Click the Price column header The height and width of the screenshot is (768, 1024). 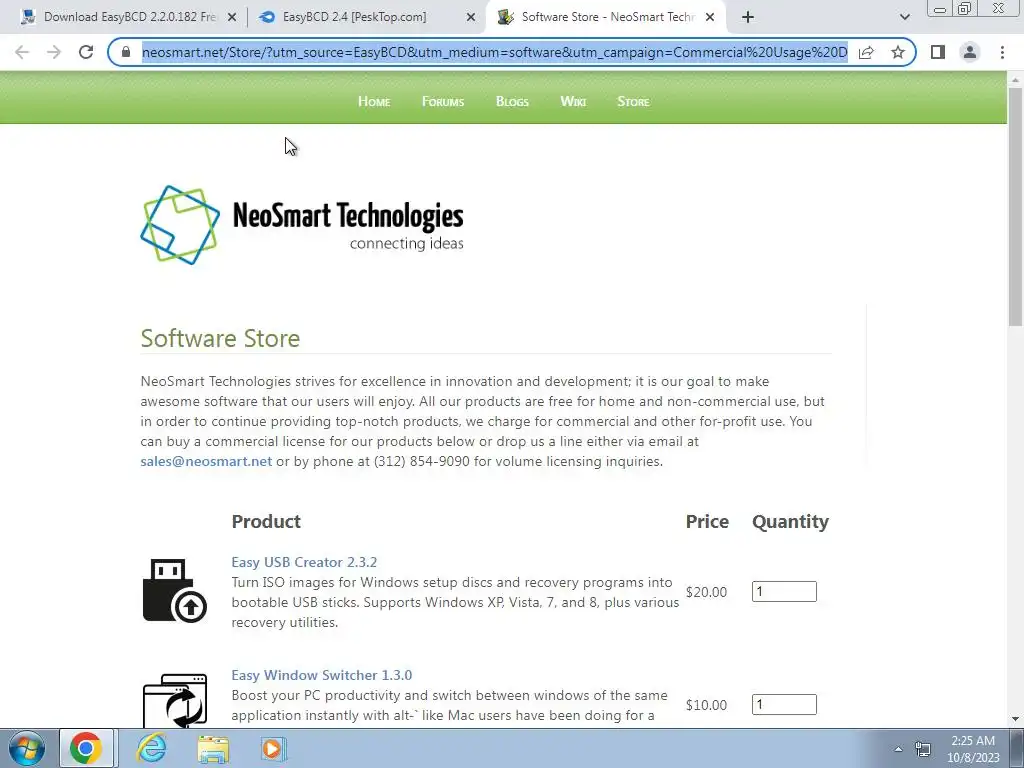(x=707, y=521)
